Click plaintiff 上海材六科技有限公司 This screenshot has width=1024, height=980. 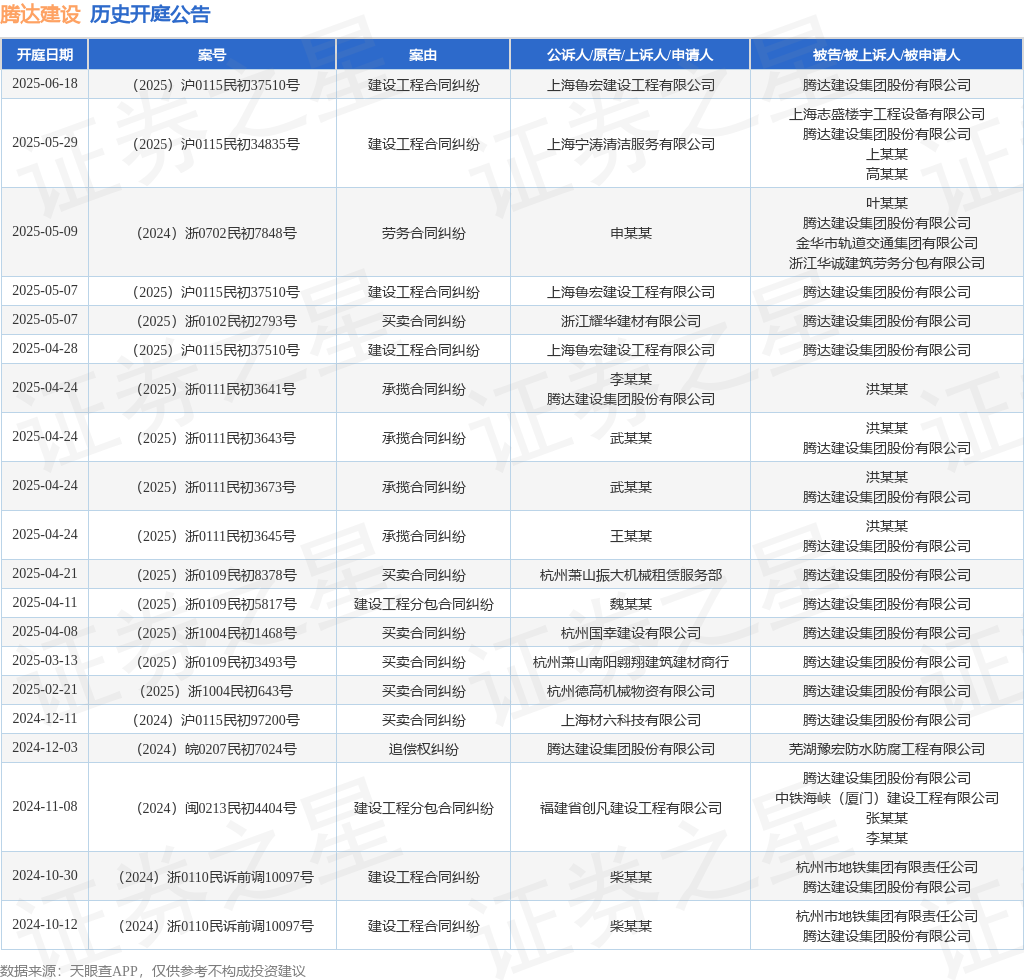pos(631,720)
